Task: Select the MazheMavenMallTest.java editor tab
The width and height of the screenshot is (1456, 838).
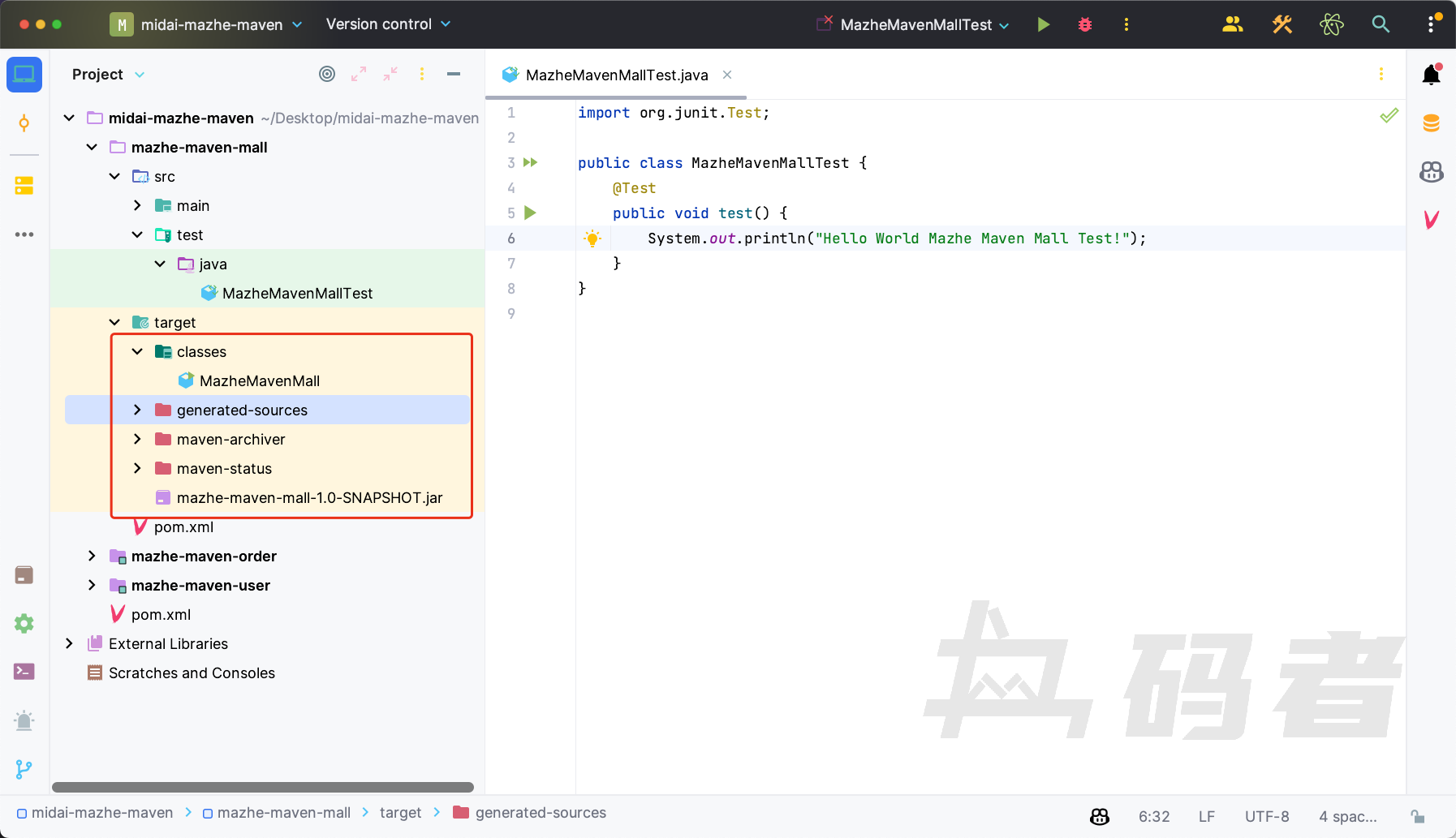Action: pos(616,75)
